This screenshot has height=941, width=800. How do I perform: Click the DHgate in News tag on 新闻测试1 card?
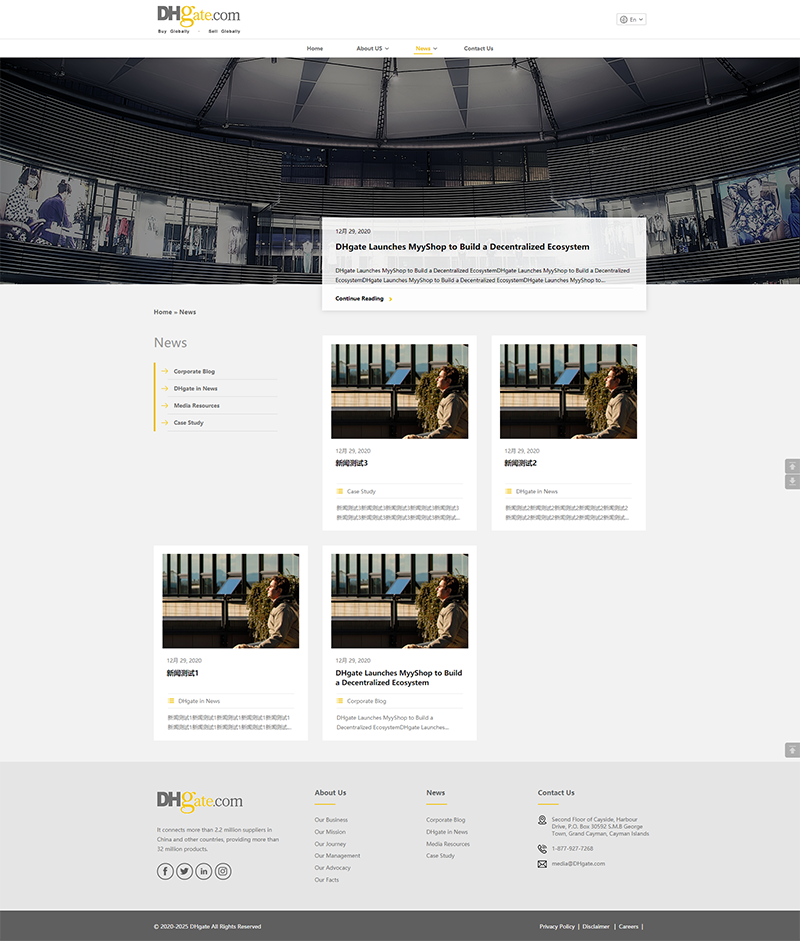[199, 701]
